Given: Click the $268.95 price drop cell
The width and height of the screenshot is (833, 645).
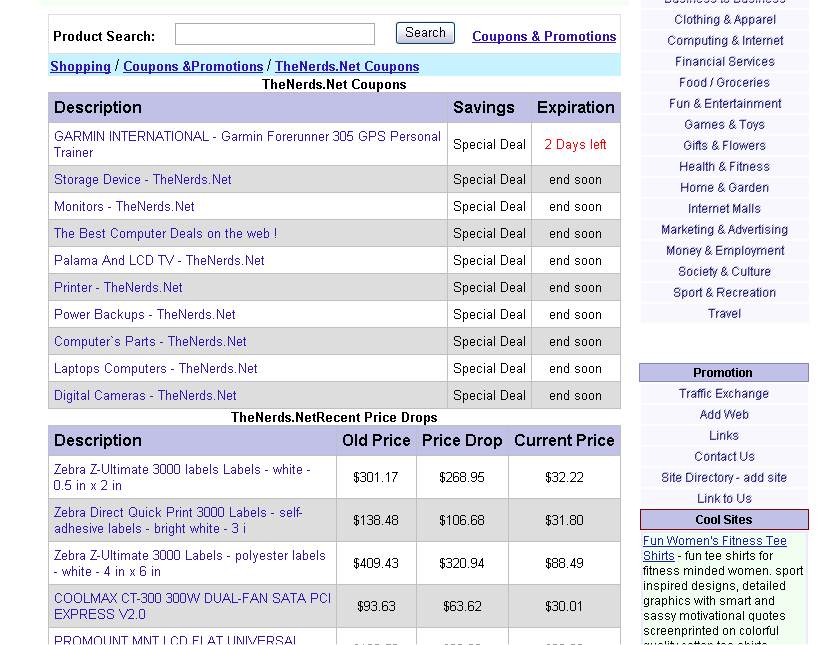Looking at the screenshot, I should [x=462, y=478].
